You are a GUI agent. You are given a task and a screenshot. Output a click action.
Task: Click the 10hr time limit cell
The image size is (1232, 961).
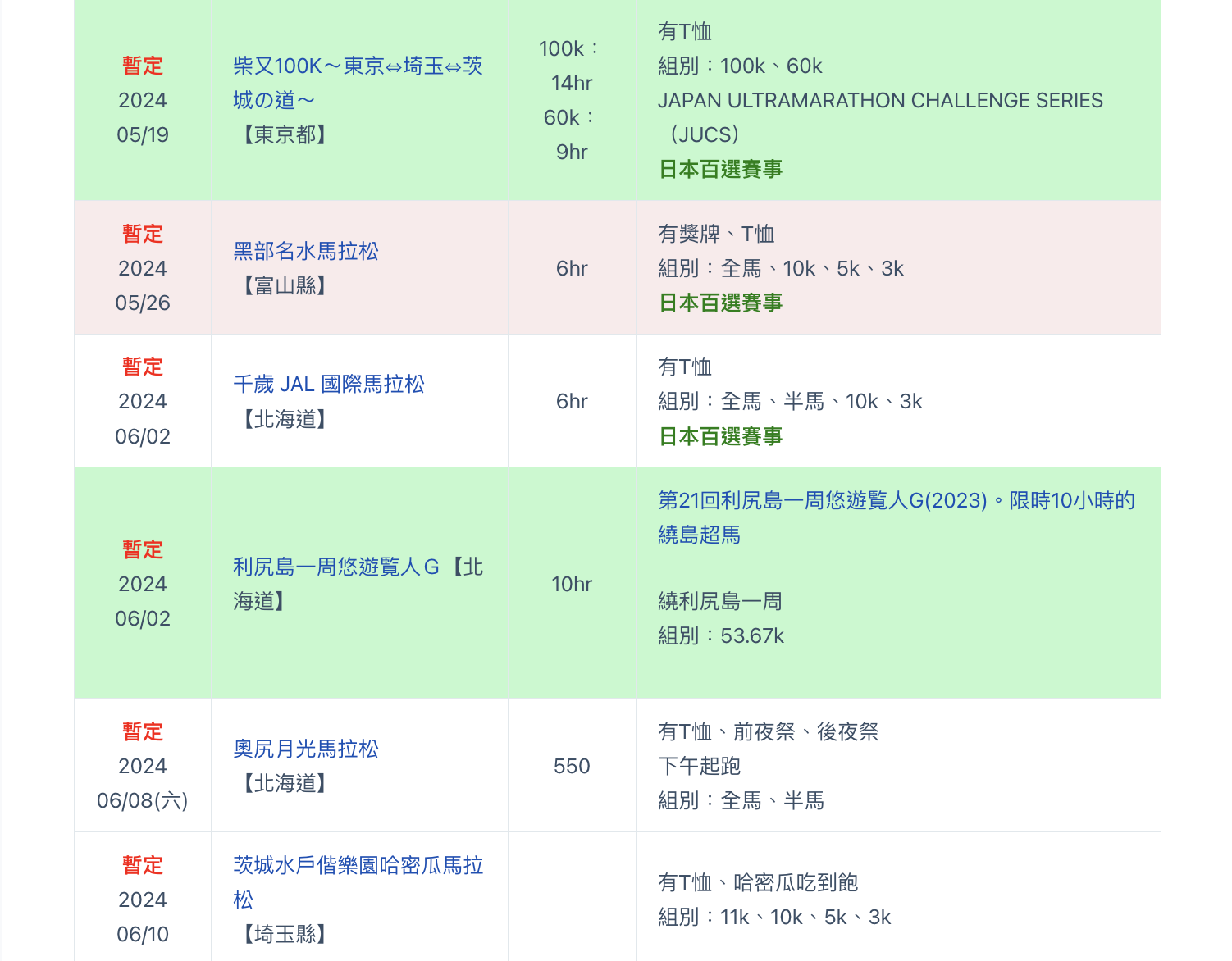pos(572,584)
